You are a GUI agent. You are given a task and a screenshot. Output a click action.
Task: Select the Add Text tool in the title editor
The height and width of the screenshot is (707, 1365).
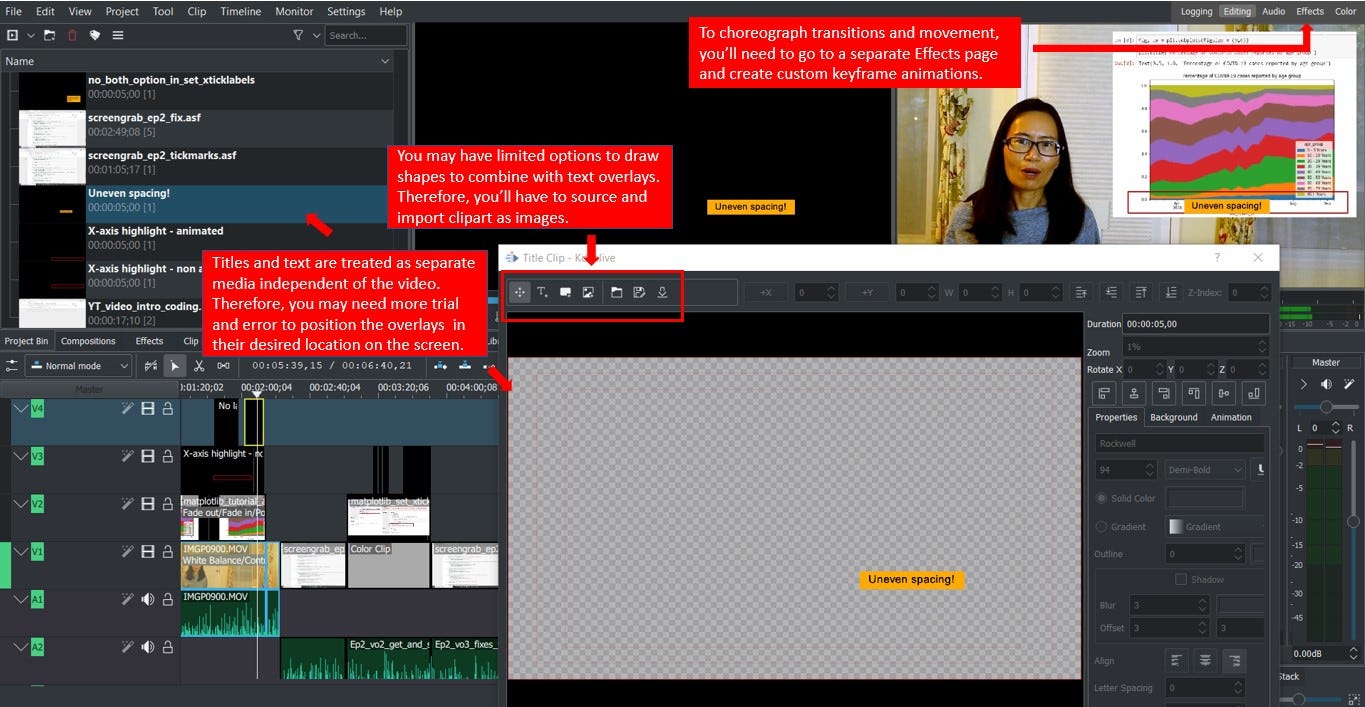(542, 292)
